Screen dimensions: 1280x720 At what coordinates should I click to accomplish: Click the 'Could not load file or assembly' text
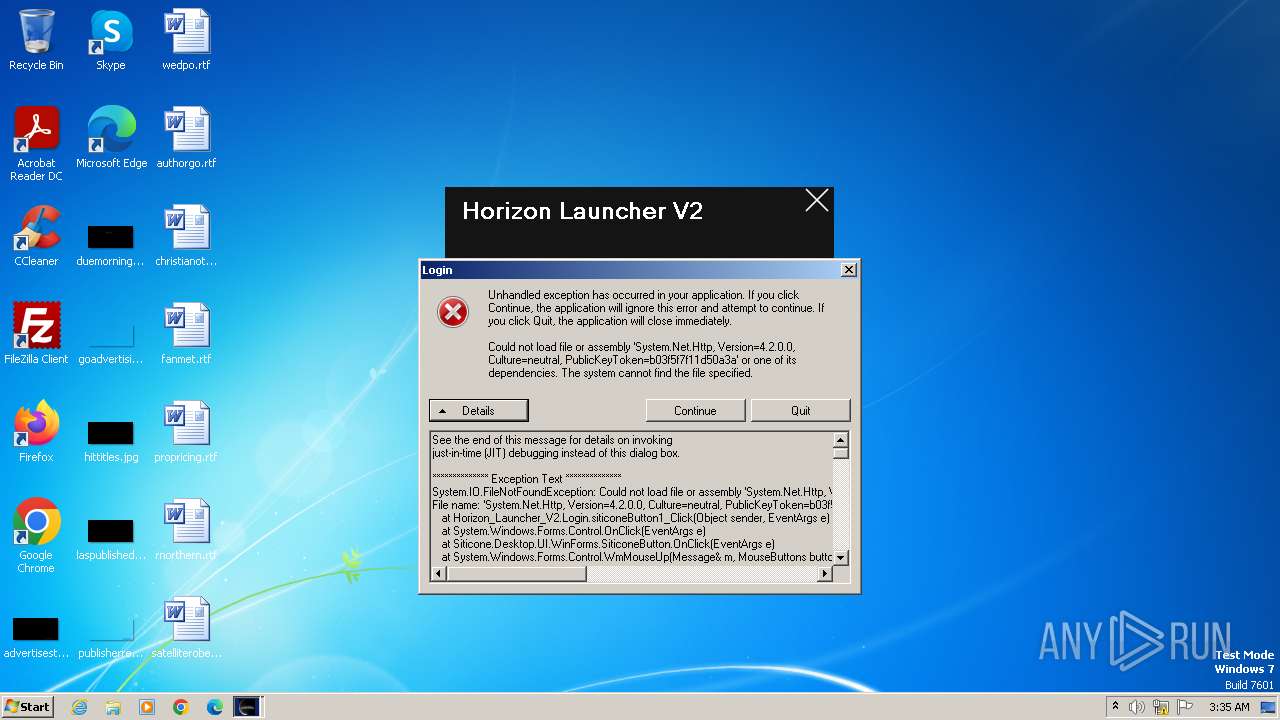click(642, 360)
